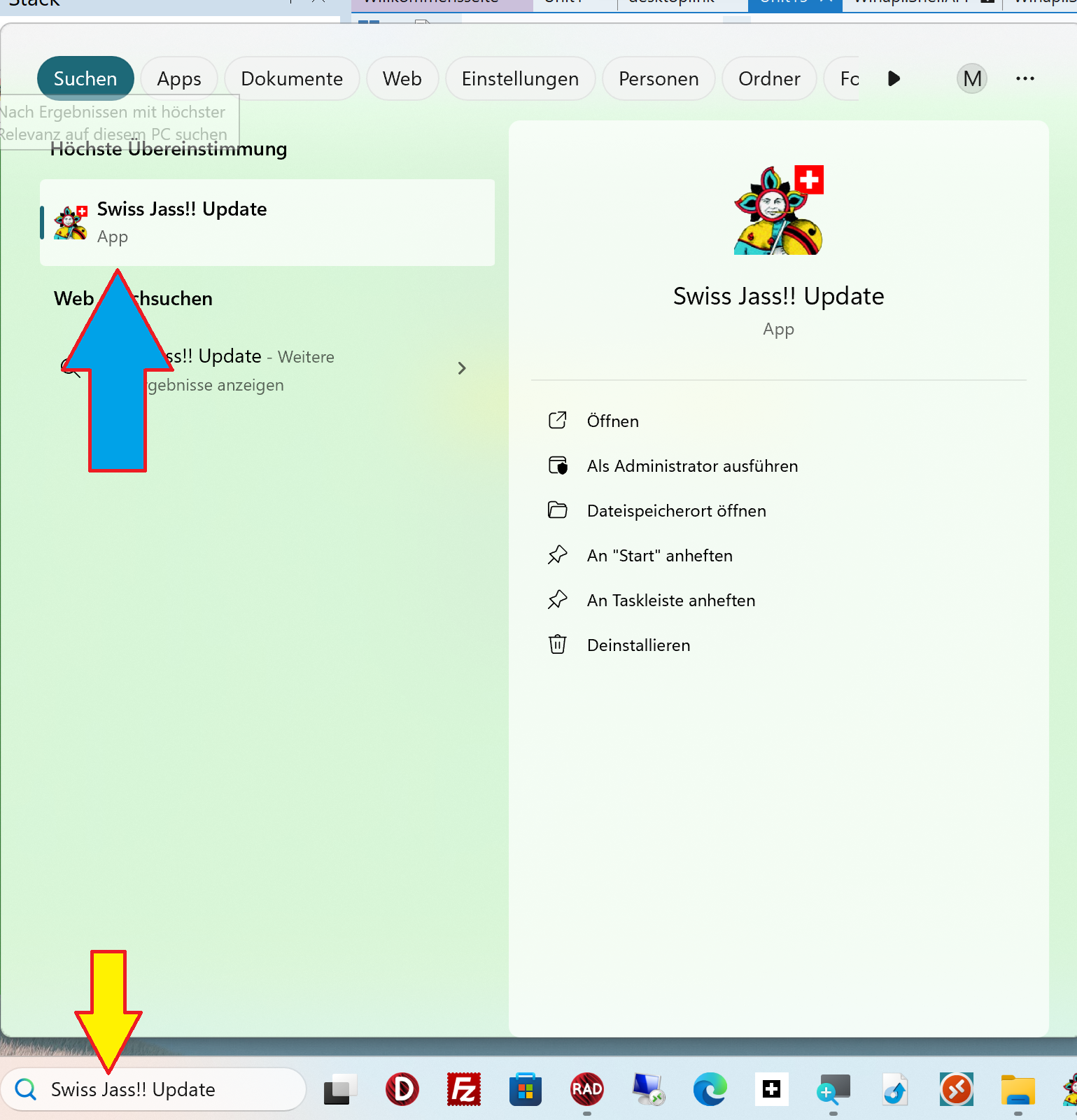Image resolution: width=1077 pixels, height=1120 pixels.
Task: Open the M user account menu
Action: pyautogui.click(x=972, y=78)
